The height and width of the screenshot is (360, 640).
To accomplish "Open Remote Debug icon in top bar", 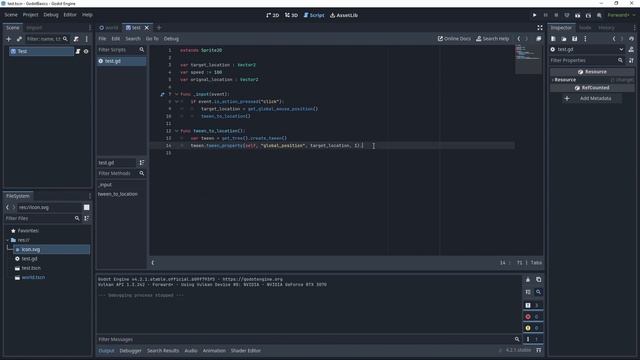I will pos(567,15).
